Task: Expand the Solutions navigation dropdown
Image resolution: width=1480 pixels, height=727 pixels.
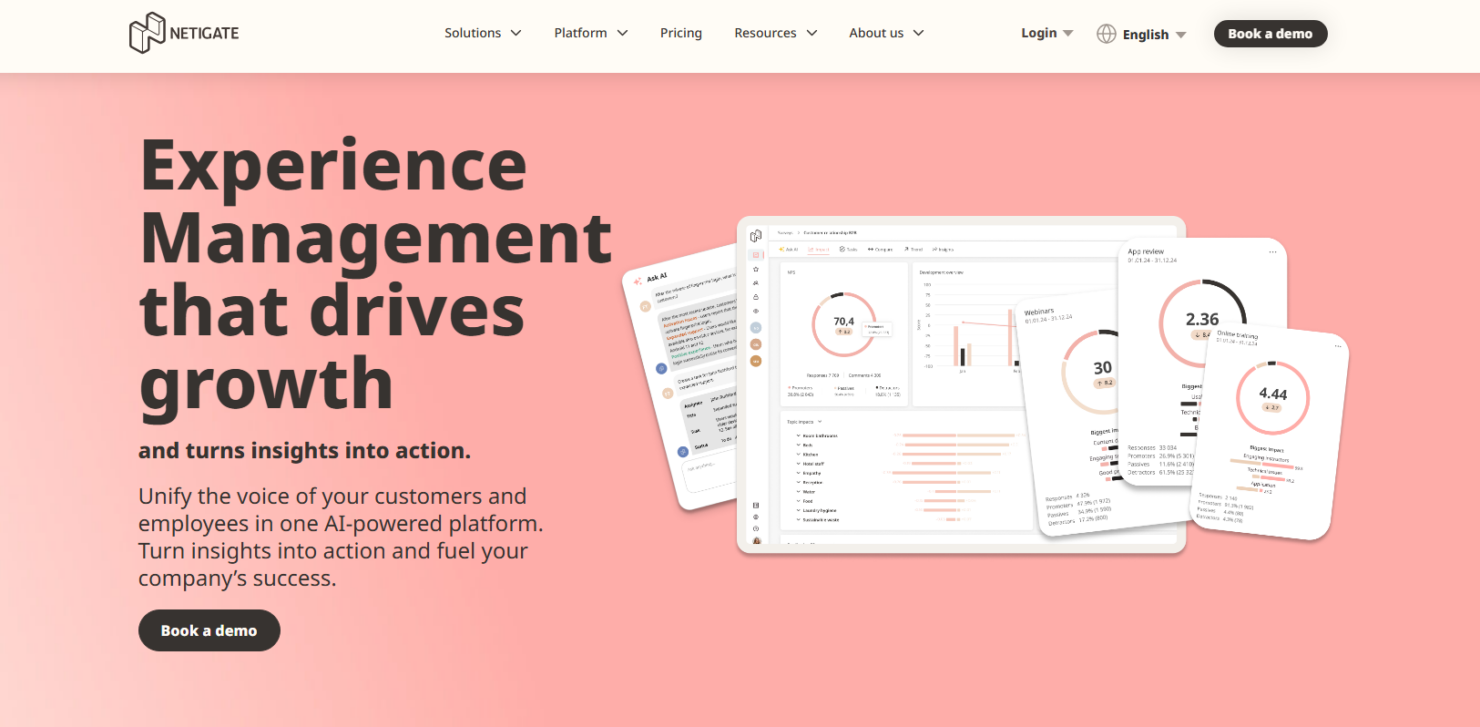Action: click(482, 32)
